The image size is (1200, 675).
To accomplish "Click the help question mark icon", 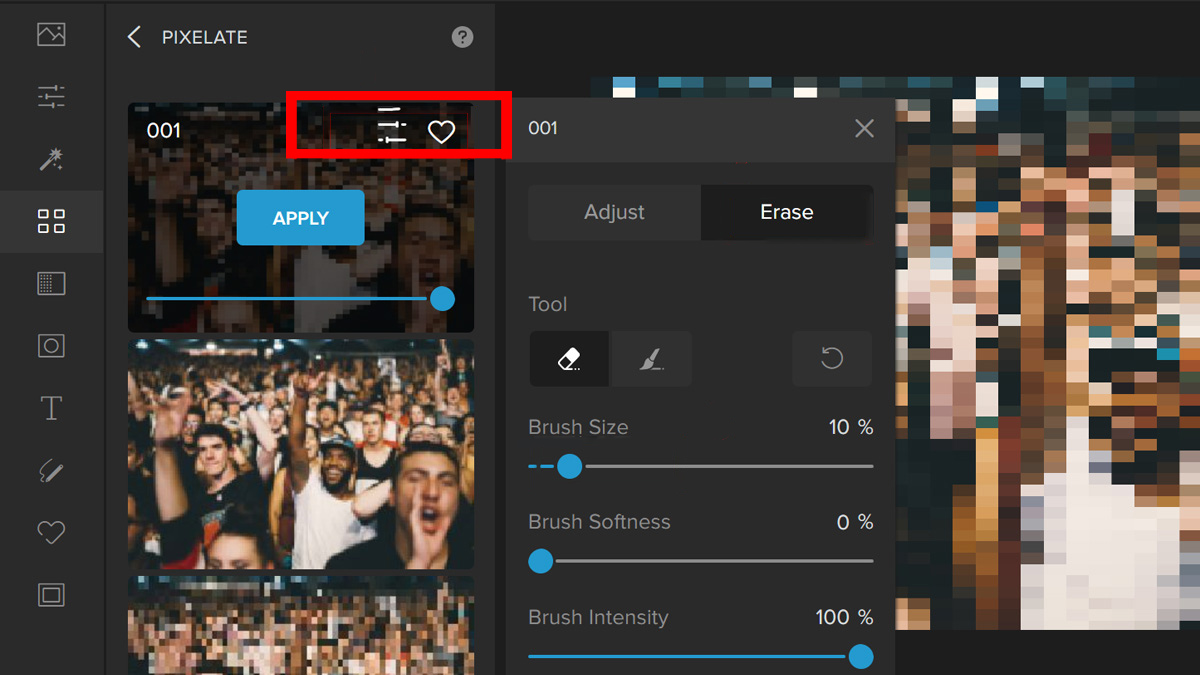I will (462, 37).
